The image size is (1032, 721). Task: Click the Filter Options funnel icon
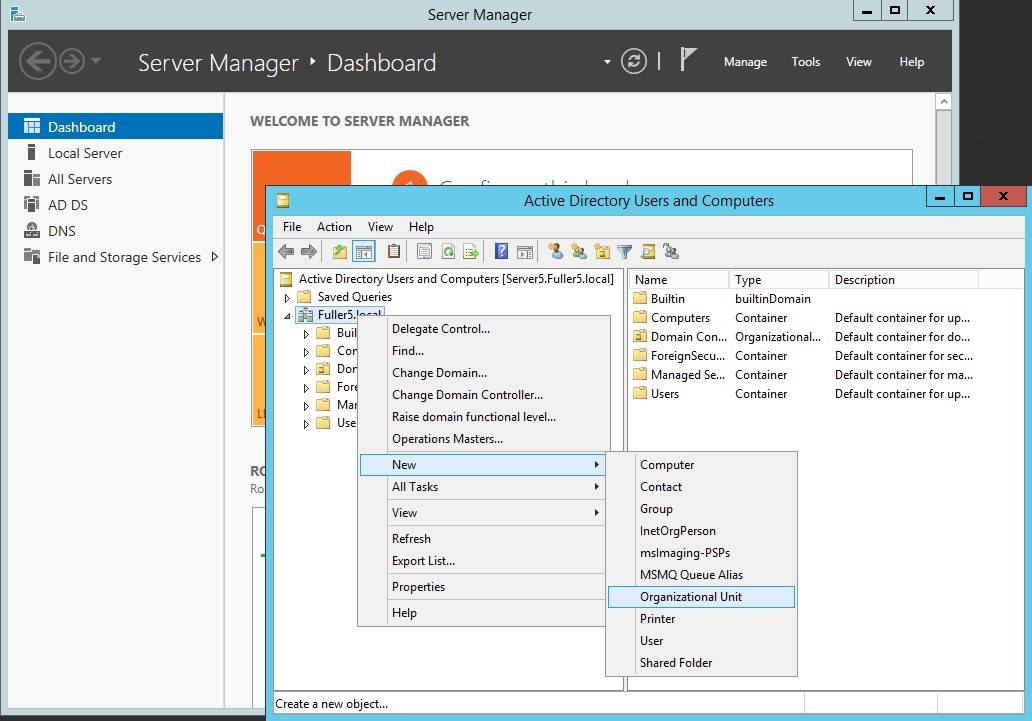point(625,252)
